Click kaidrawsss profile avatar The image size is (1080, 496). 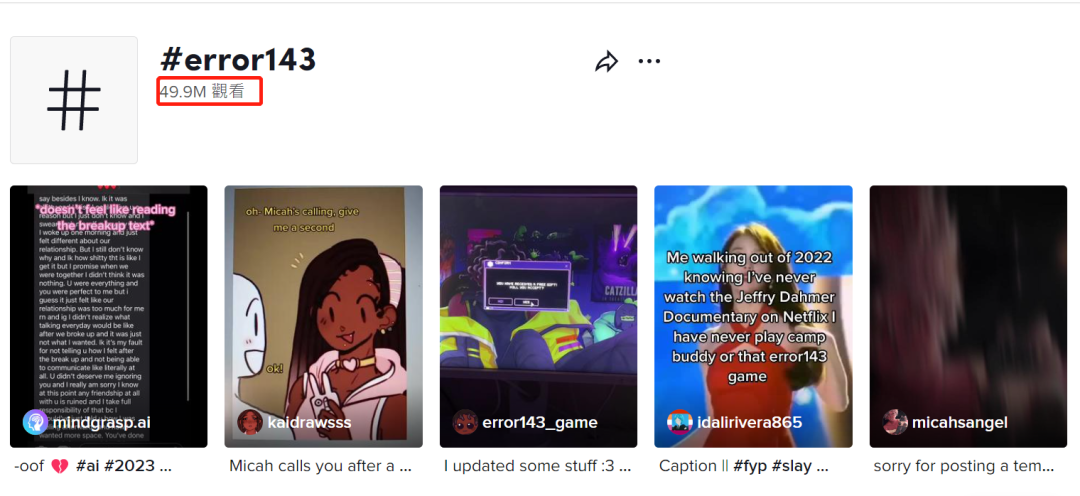(x=250, y=422)
